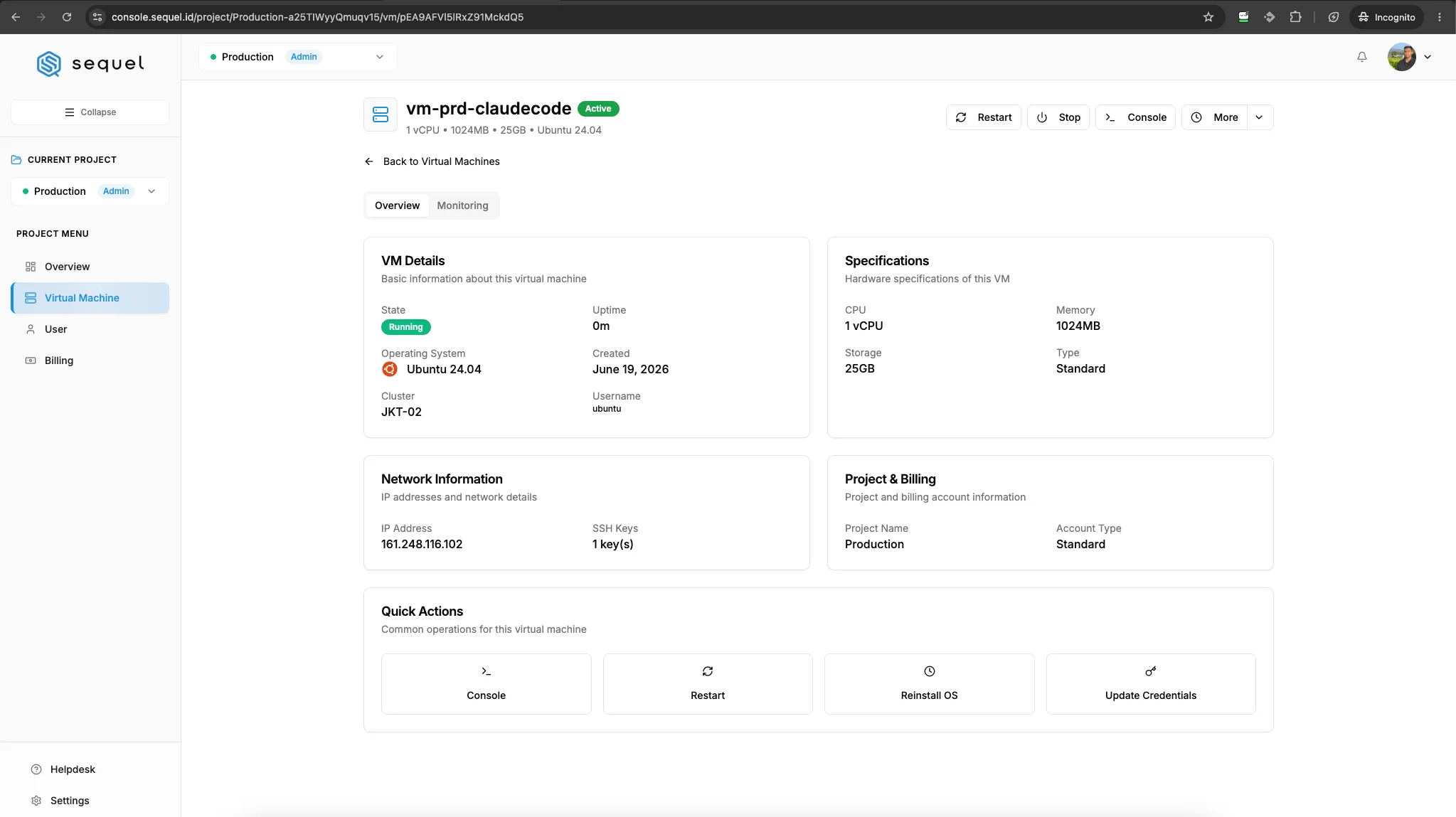Open the More actions chevron dropdown
1456x817 pixels.
pyautogui.click(x=1259, y=117)
